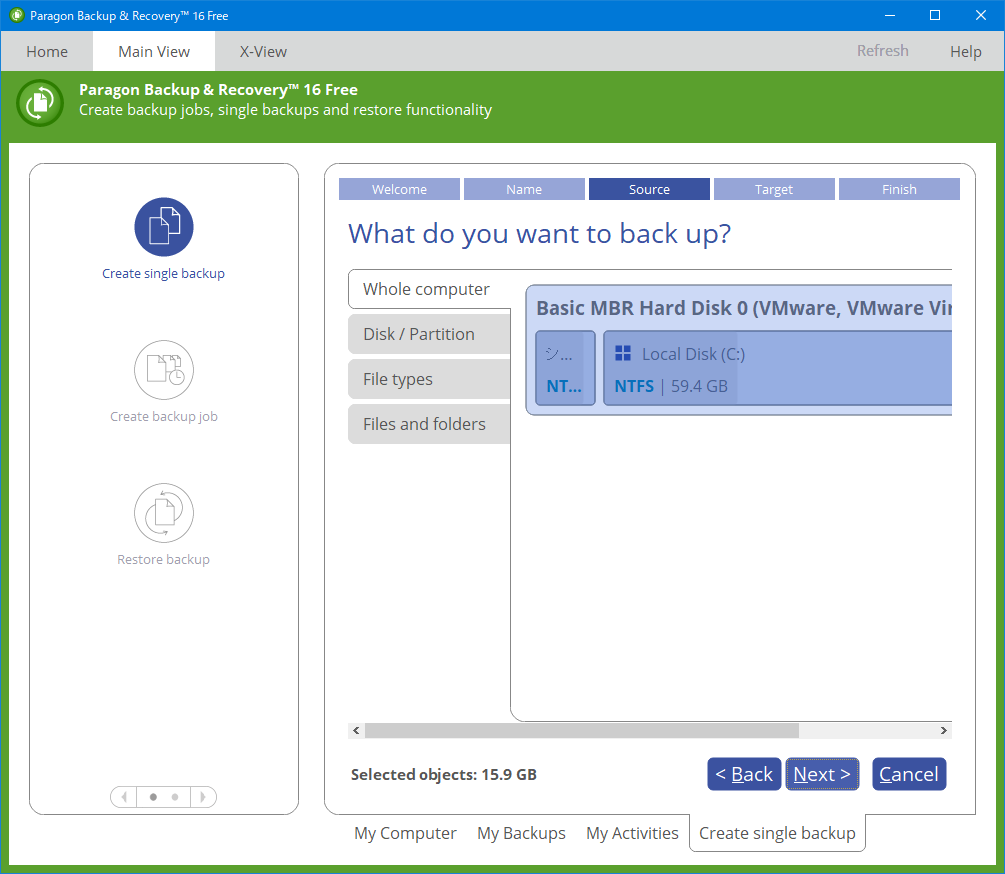Image resolution: width=1005 pixels, height=874 pixels.
Task: Switch to the X-View tab
Action: [x=263, y=51]
